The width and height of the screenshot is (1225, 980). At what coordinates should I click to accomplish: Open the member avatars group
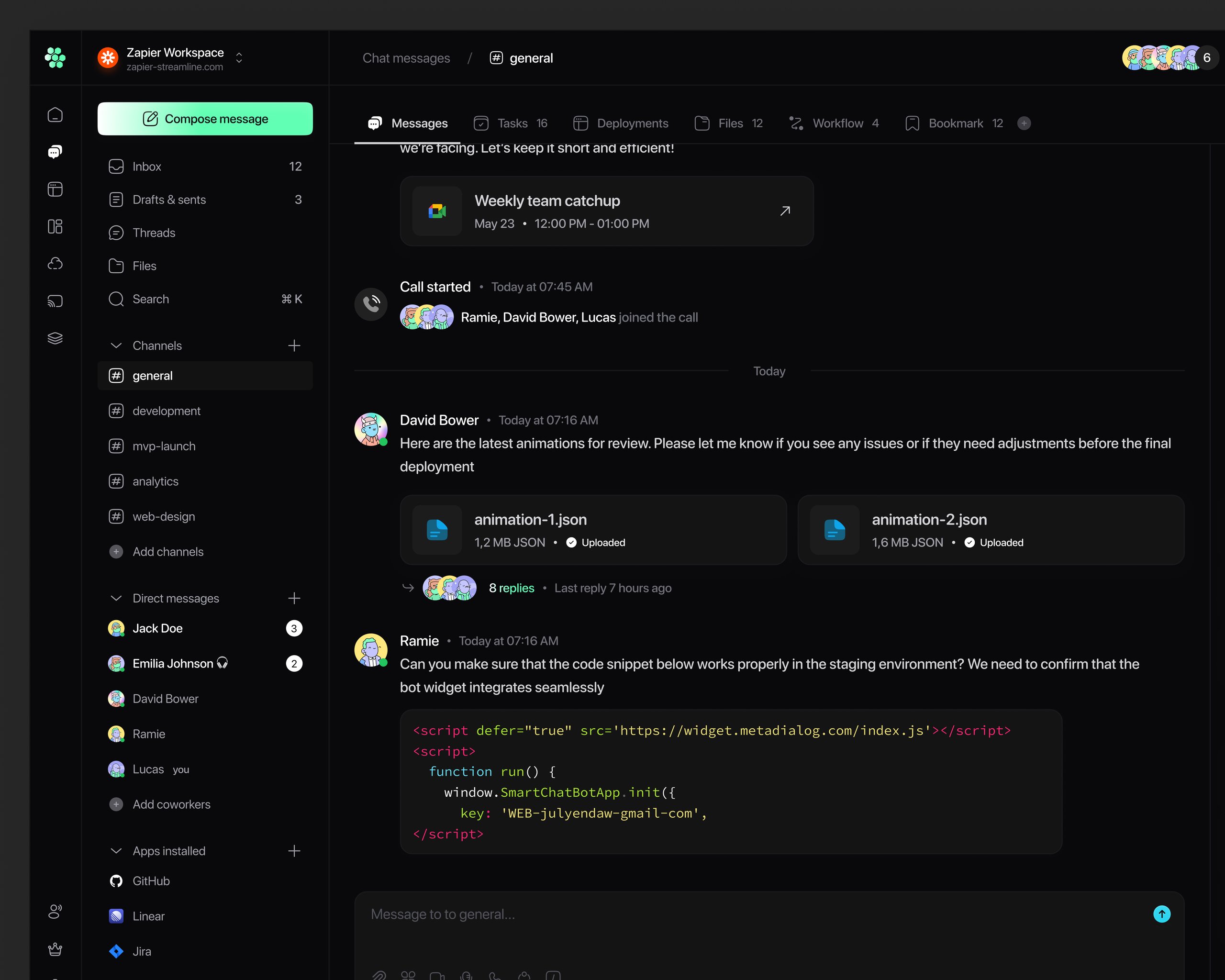tap(1170, 57)
